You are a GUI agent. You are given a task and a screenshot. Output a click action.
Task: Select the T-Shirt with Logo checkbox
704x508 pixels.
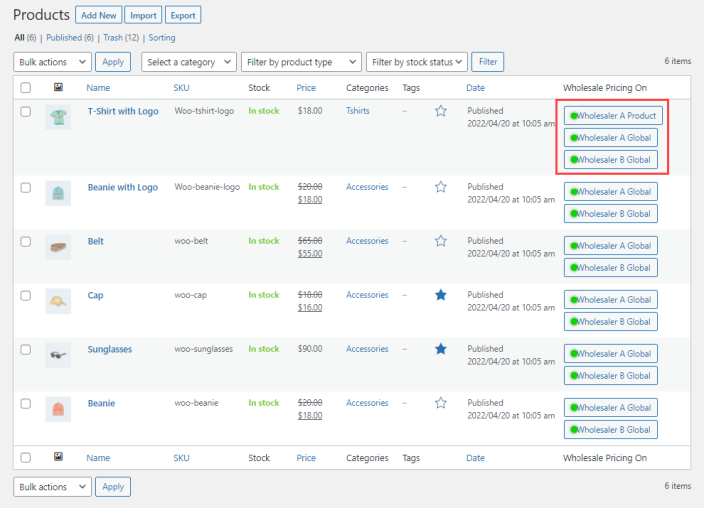pos(26,112)
